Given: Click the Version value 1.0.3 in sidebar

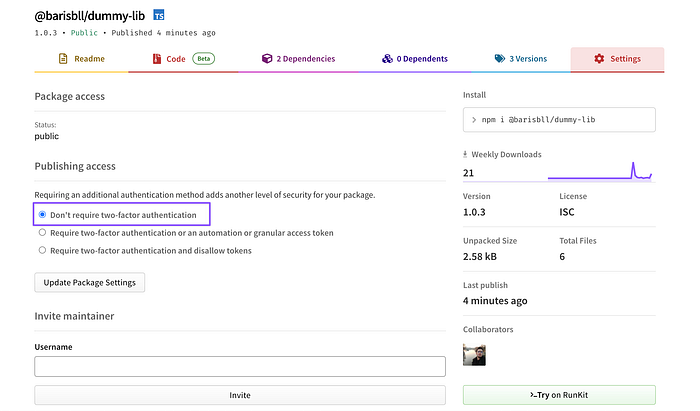Looking at the screenshot, I should click(474, 212).
